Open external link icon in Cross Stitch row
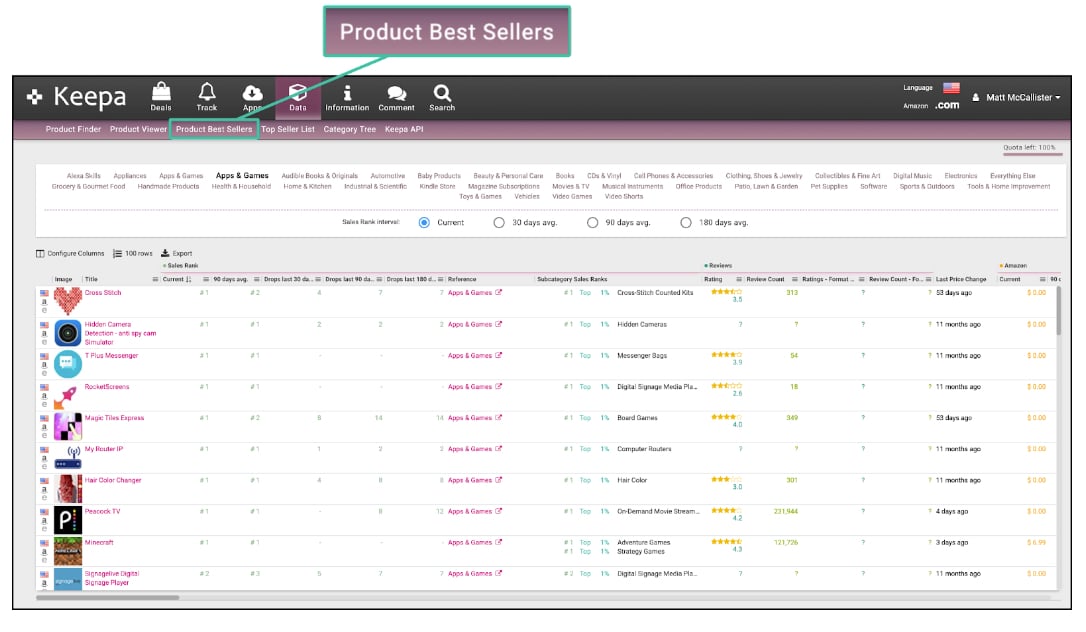Screen dimensions: 1086x632 click(498, 293)
